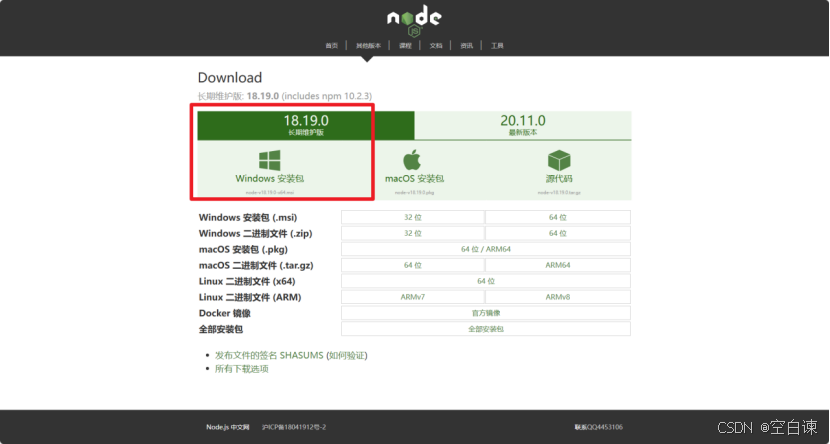Click the node-v18.19.0-x64.msi file name
The width and height of the screenshot is (830, 444).
click(x=269, y=193)
